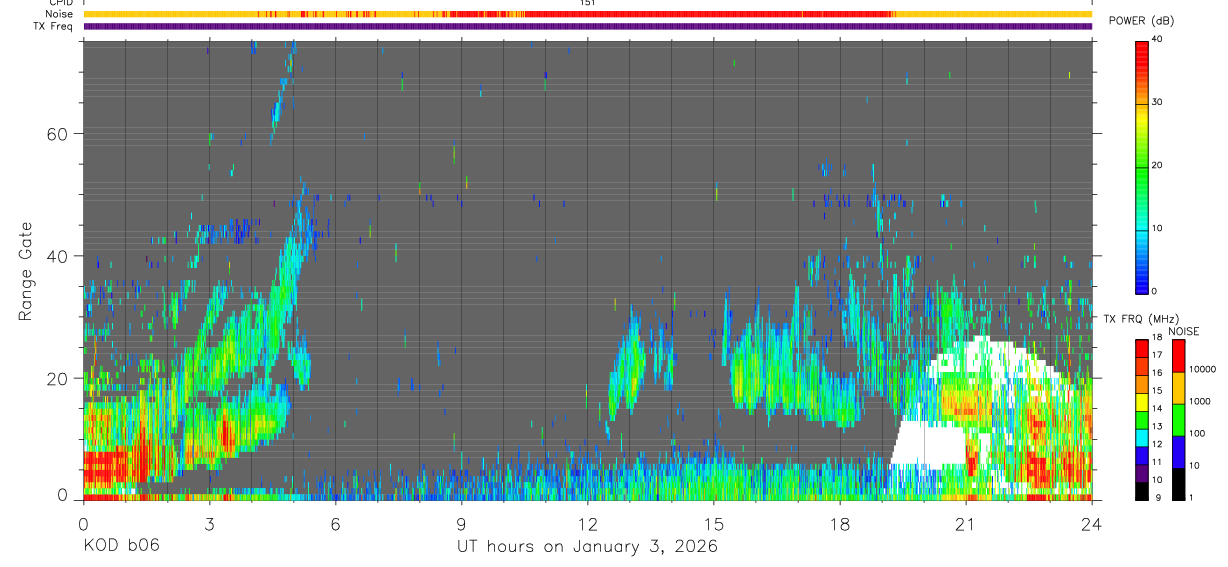Click the UT hours January 3, 2026 title

tap(587, 546)
